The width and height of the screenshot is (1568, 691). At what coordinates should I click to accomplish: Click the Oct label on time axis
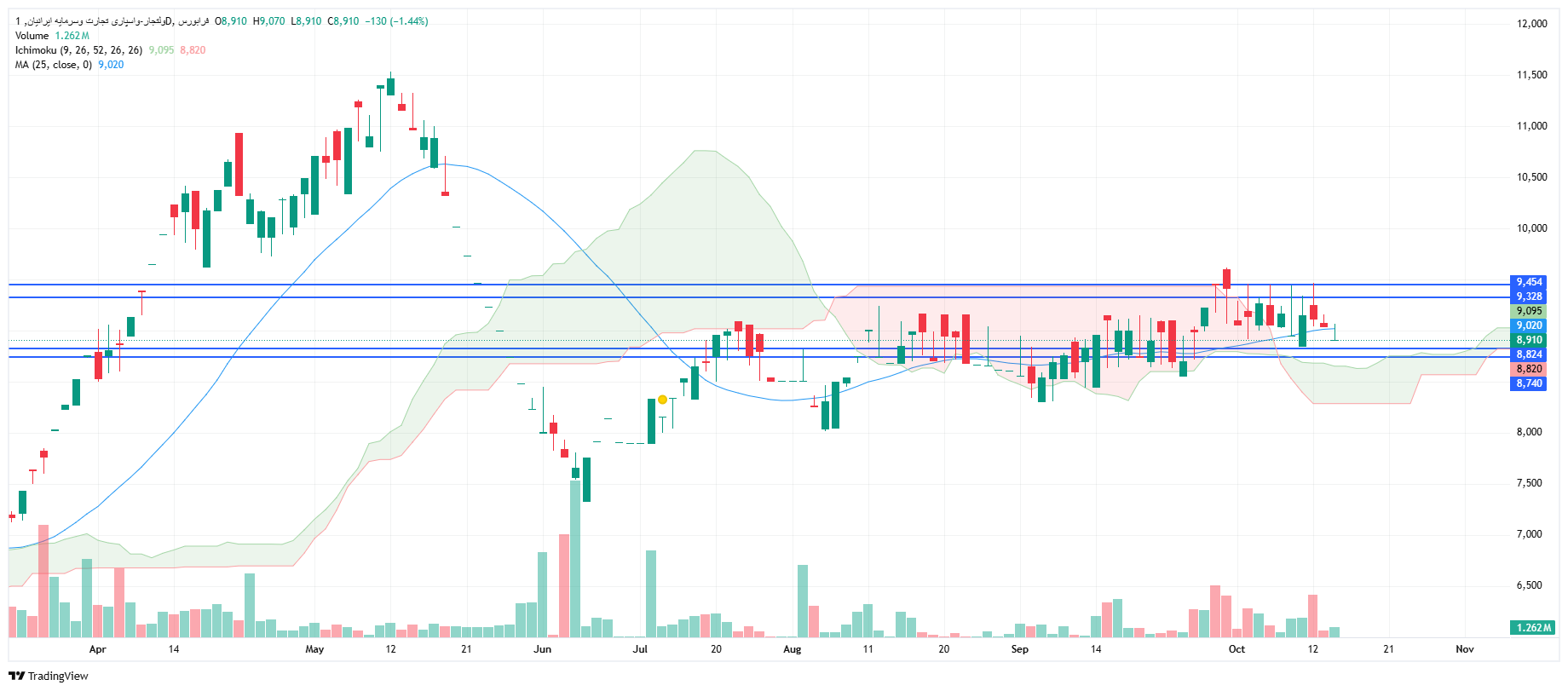tap(1237, 649)
